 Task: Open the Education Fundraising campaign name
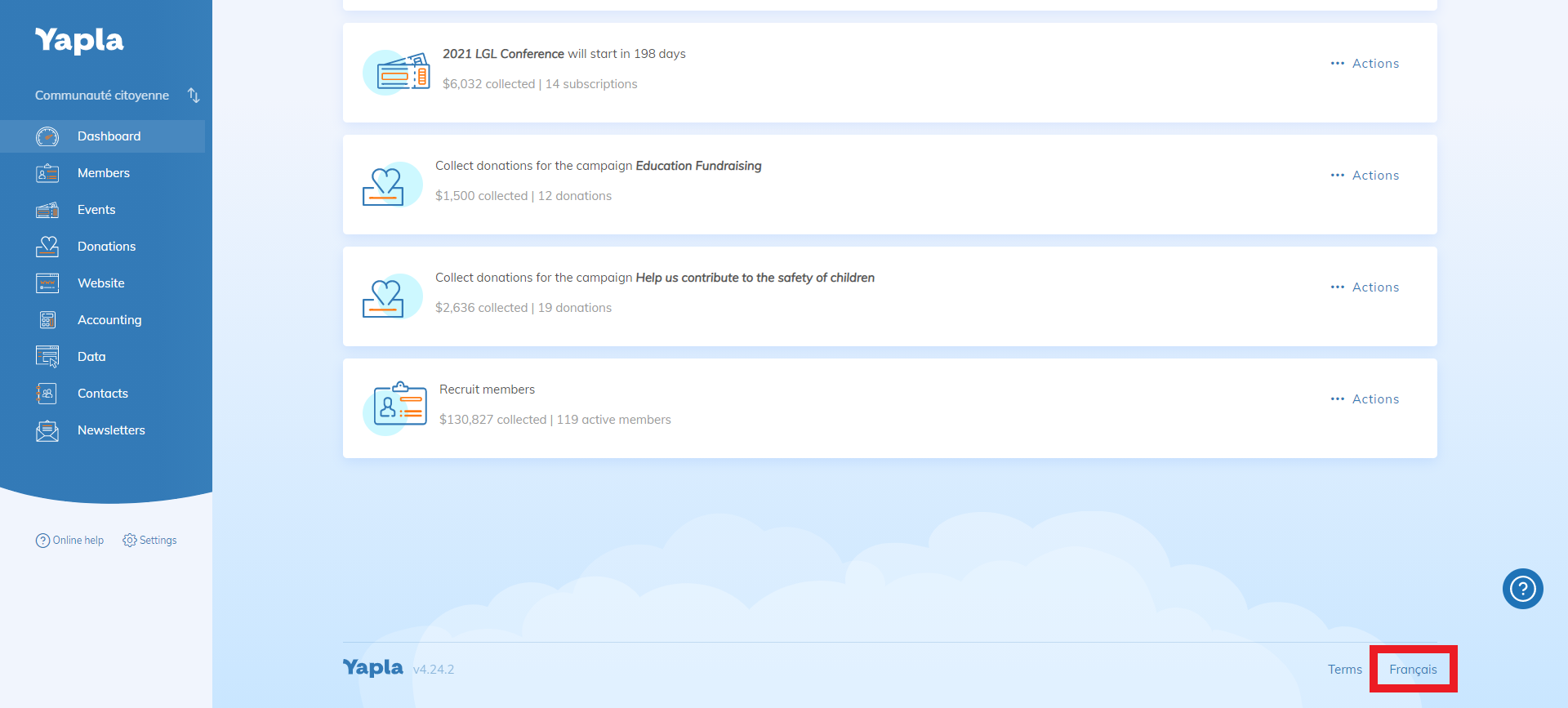[698, 166]
